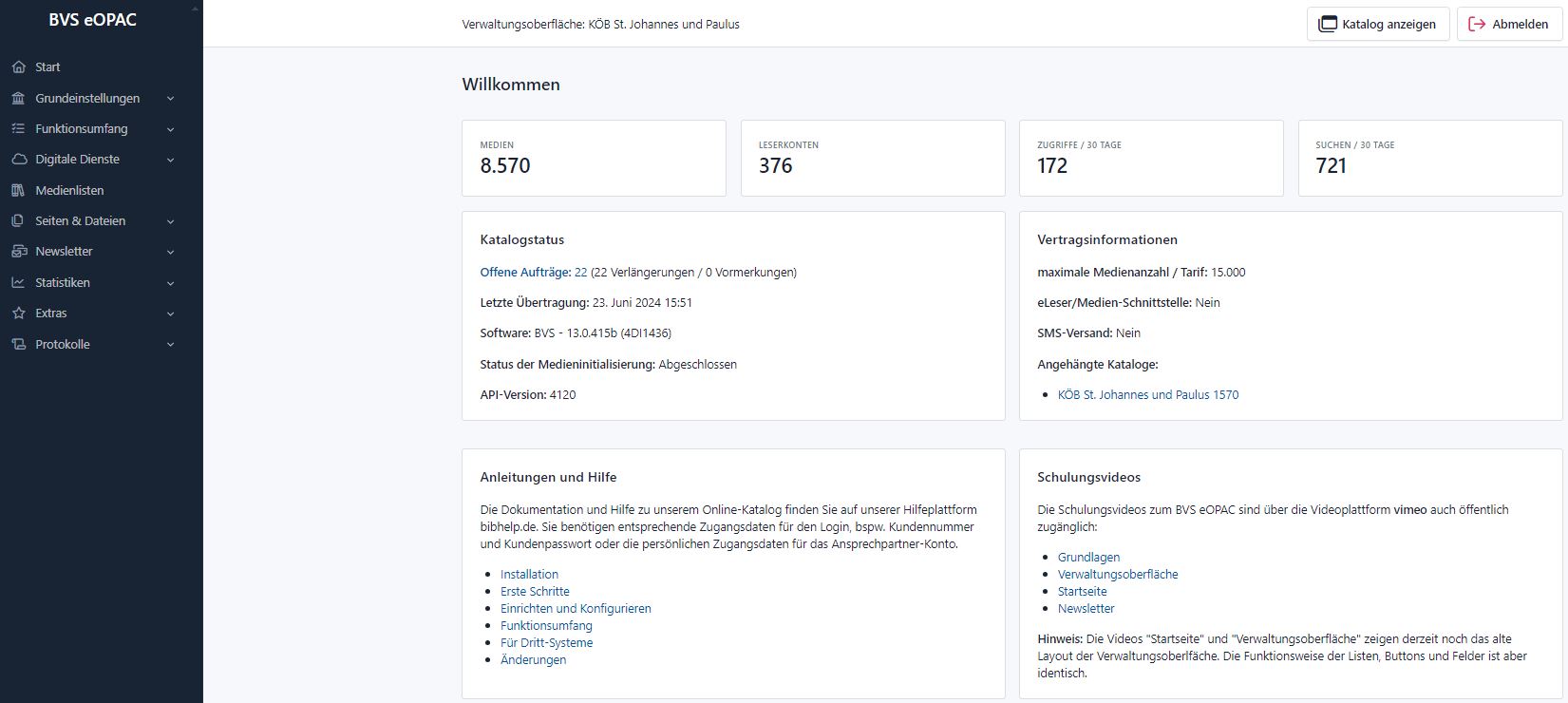Click the Newsletter icon in sidebar
This screenshot has height=703, width=1568.
click(18, 252)
